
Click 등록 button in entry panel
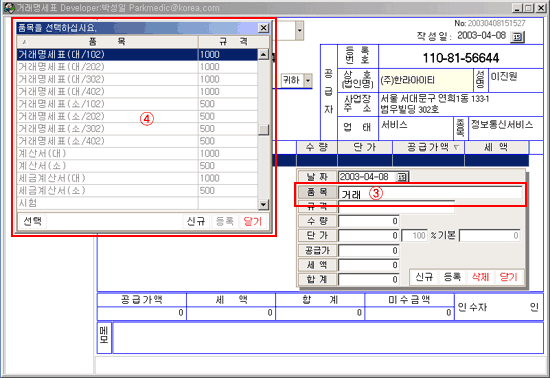tap(452, 277)
